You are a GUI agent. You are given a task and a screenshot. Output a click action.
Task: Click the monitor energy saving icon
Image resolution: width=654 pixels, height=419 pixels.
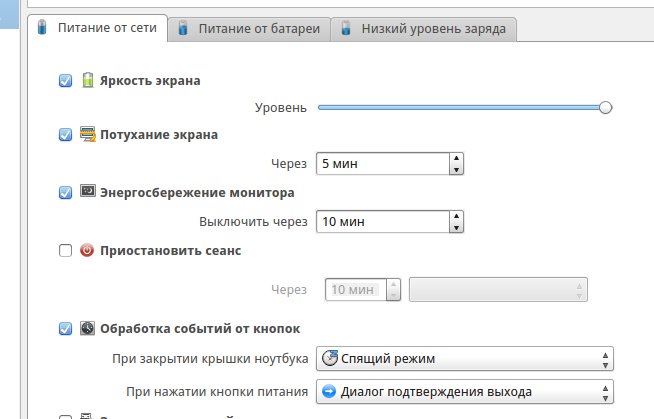coord(87,191)
